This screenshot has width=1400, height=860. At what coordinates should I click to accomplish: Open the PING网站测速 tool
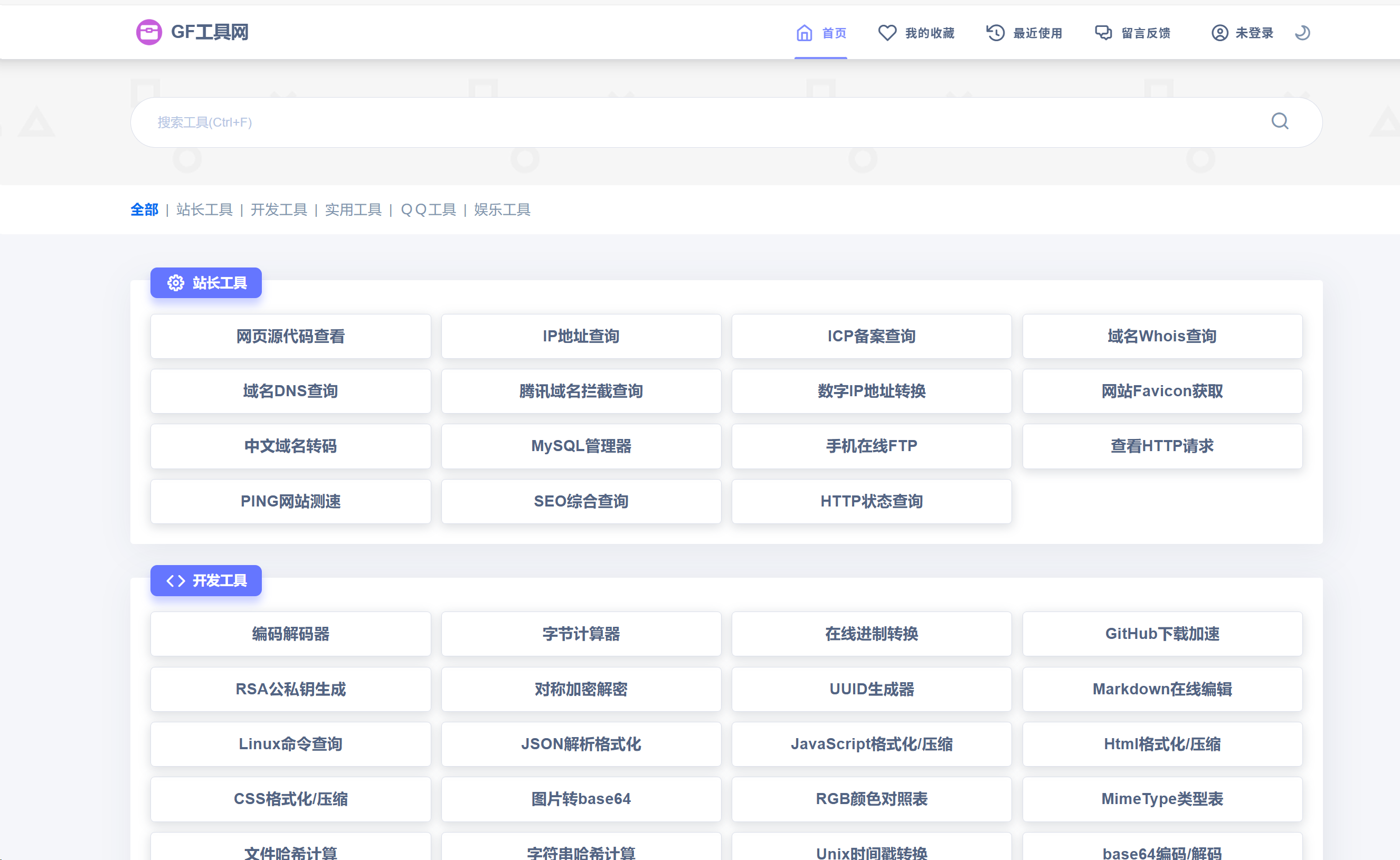(290, 501)
